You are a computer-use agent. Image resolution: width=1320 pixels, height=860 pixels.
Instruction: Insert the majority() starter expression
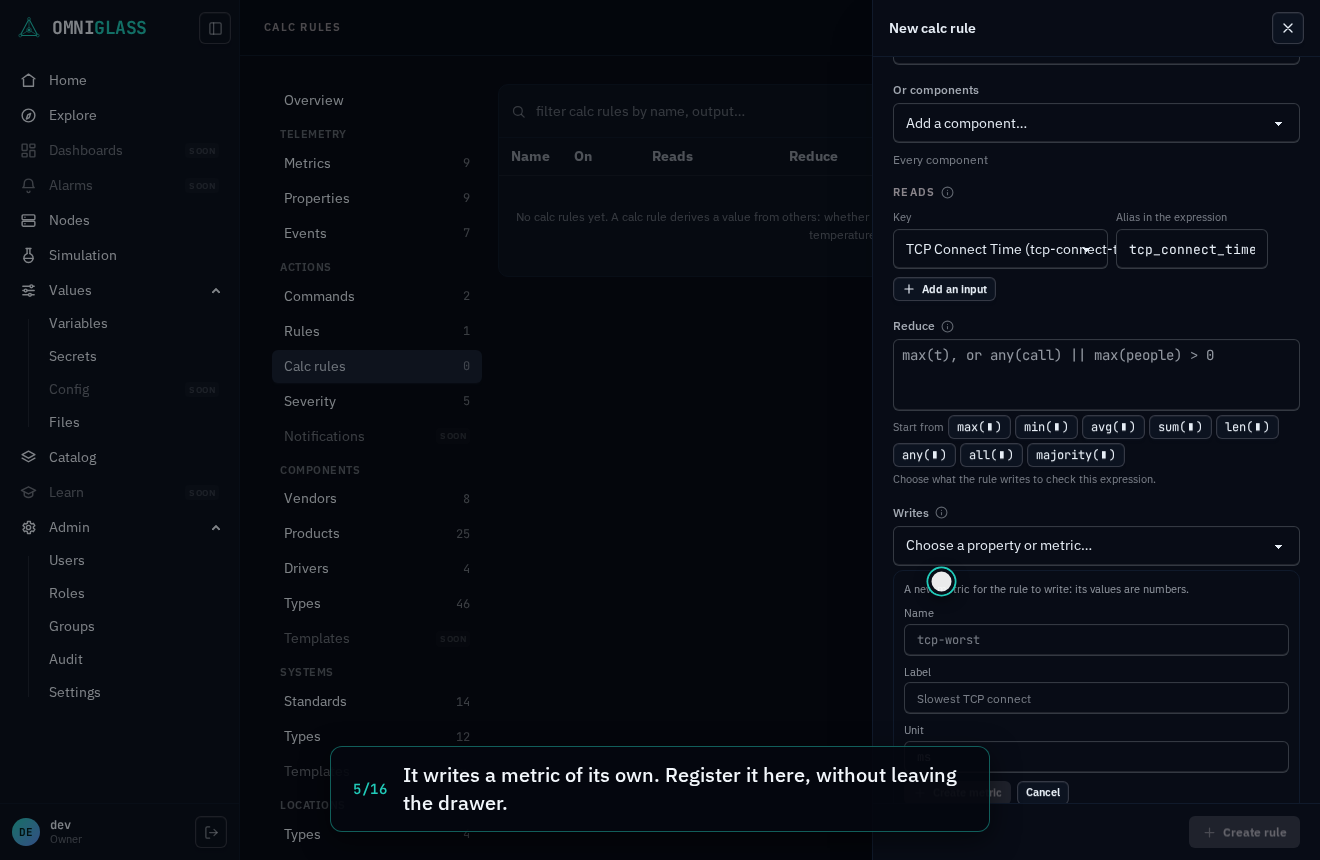pos(1076,455)
